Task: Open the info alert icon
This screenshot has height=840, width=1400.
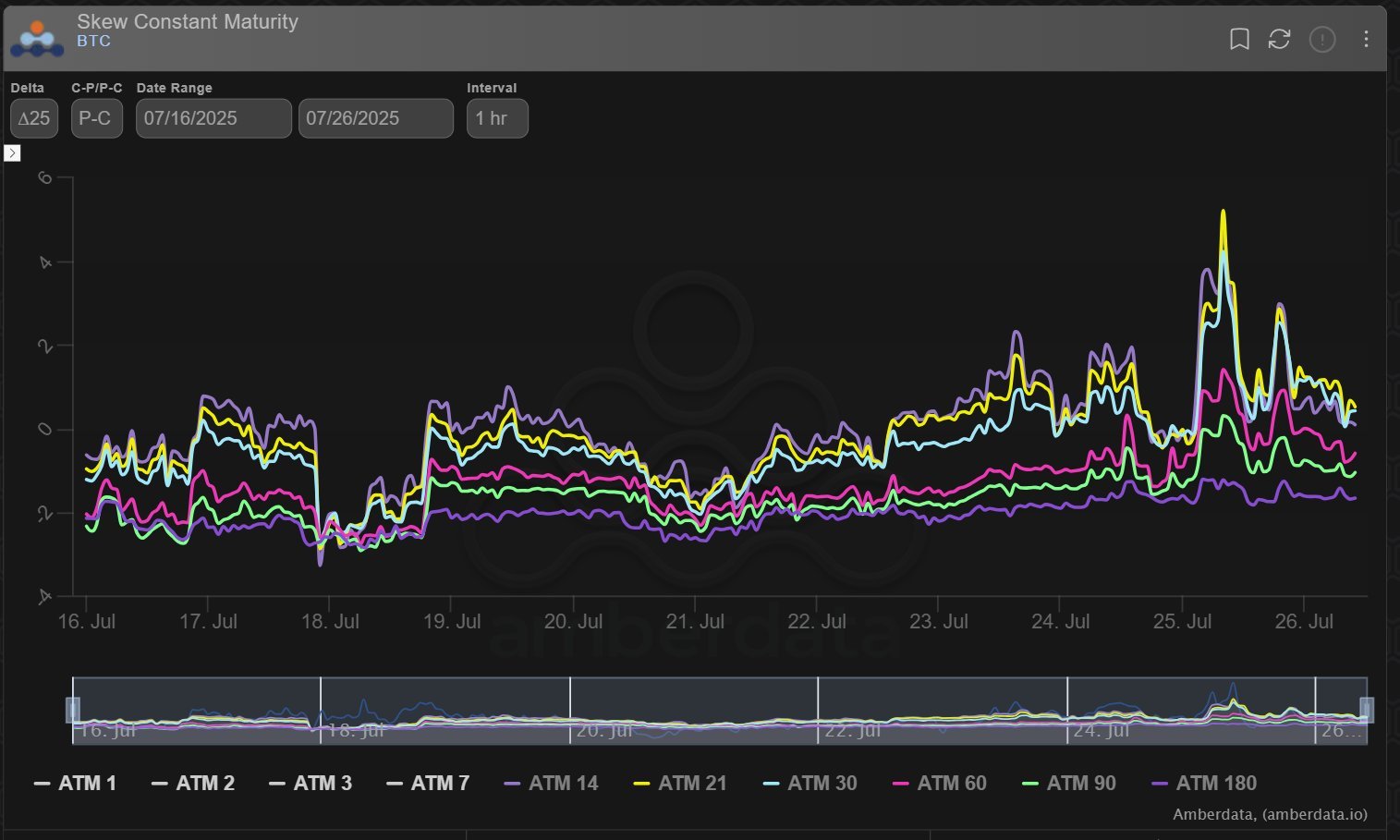Action: [1322, 39]
